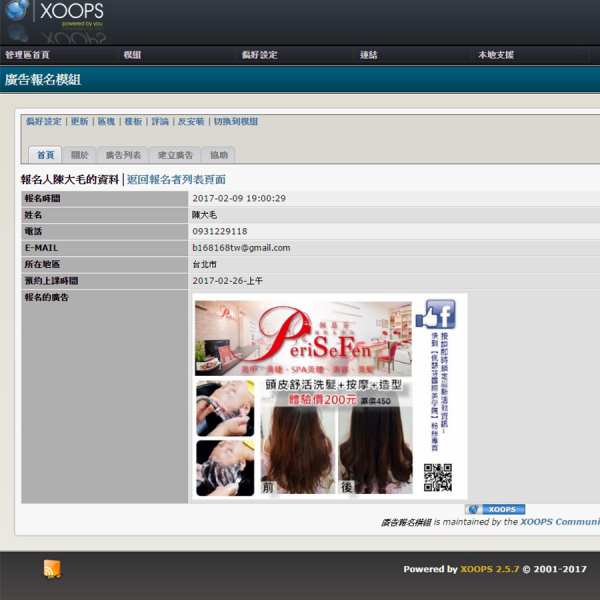This screenshot has width=600, height=600.
Task: Click the E-MAIL row label
Action: coord(41,248)
